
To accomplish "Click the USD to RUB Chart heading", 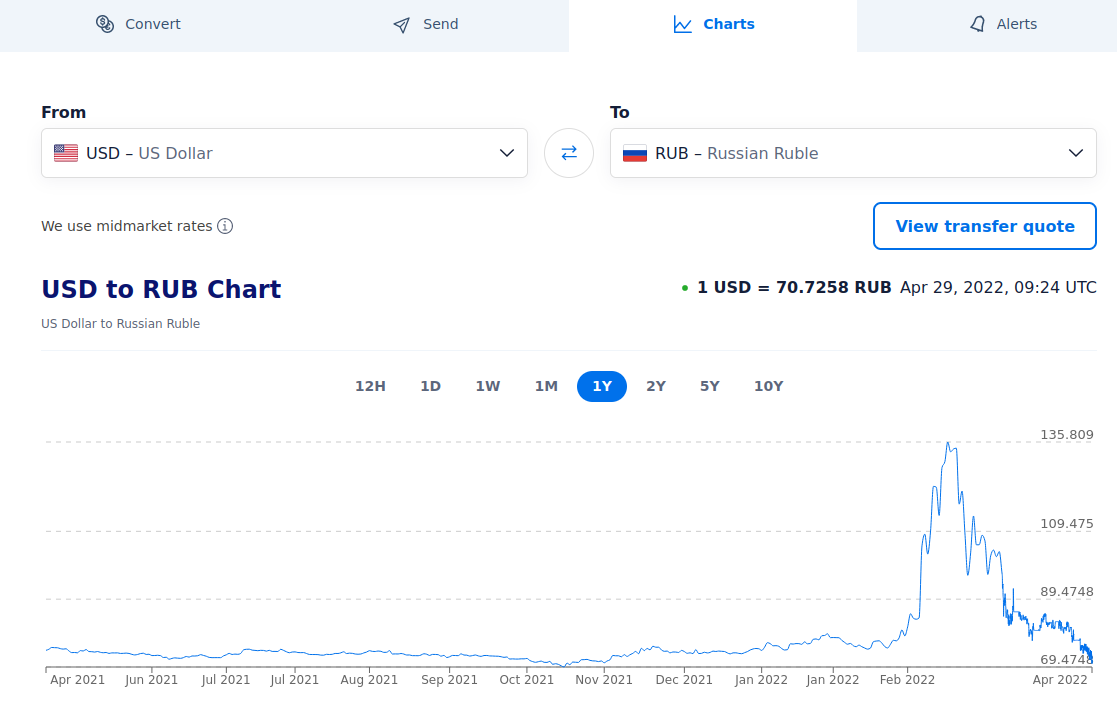I will (161, 289).
